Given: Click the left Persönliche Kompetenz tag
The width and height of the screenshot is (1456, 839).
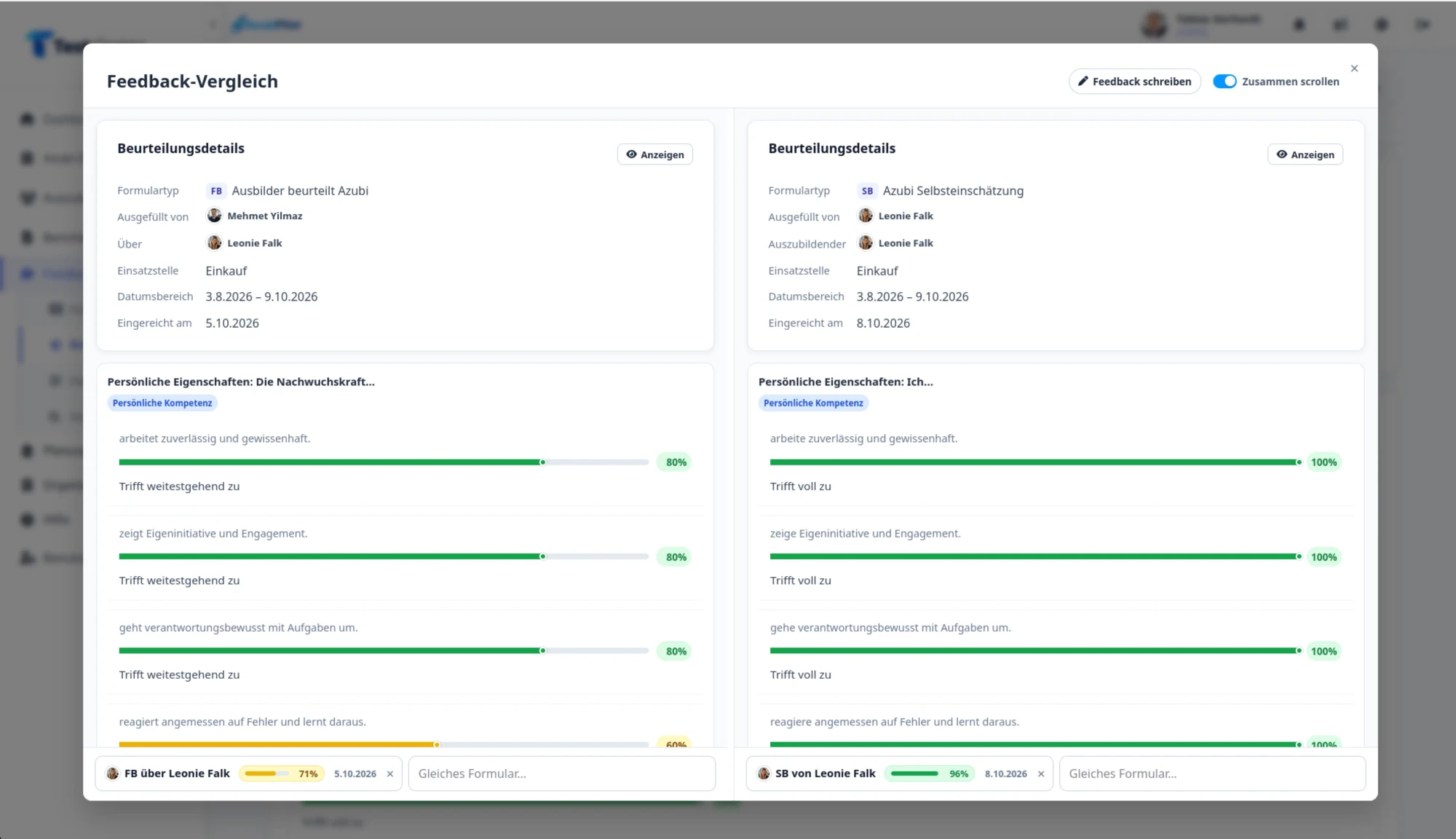Looking at the screenshot, I should pos(162,403).
